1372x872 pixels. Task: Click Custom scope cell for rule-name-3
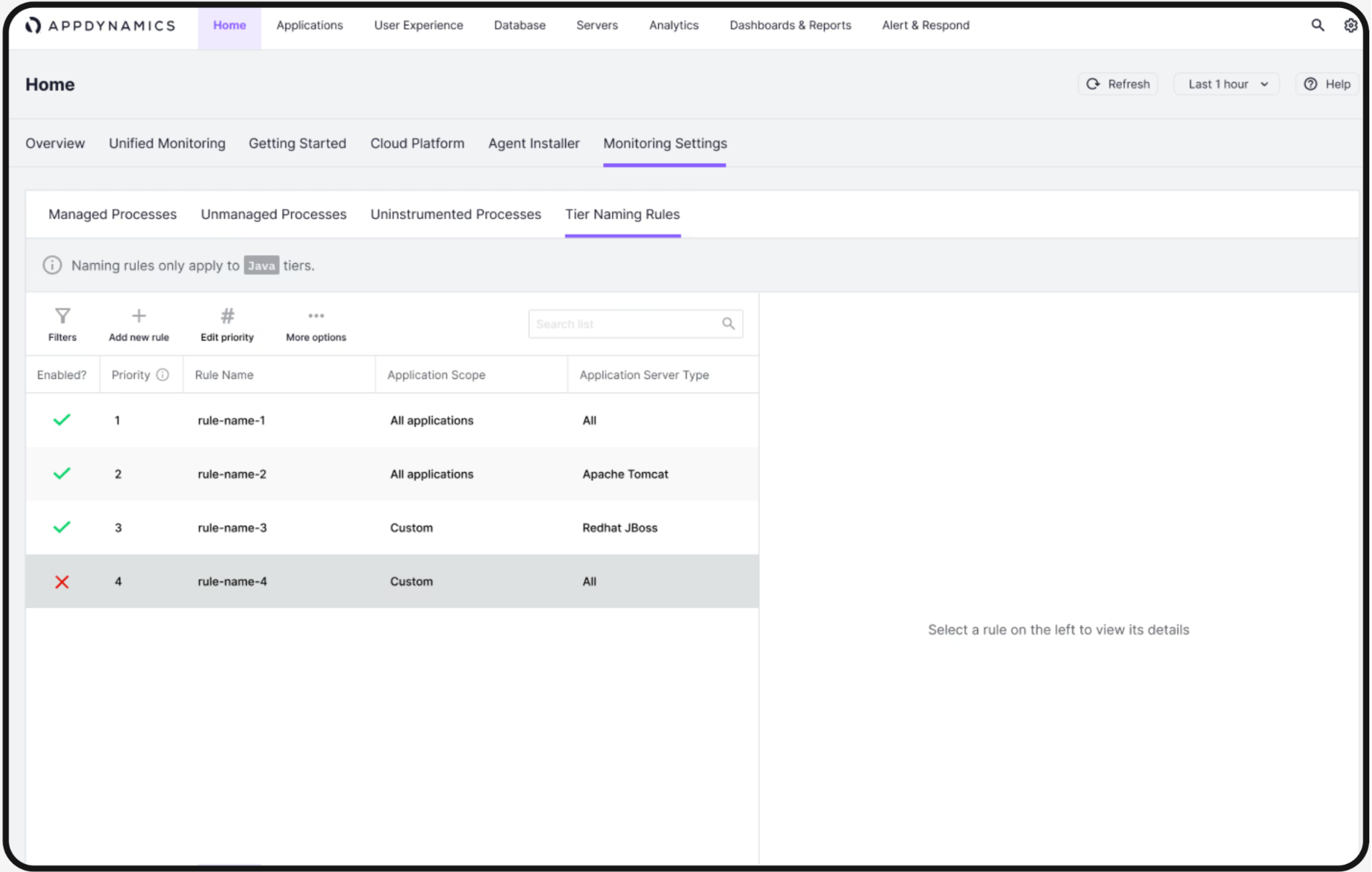[x=411, y=528]
